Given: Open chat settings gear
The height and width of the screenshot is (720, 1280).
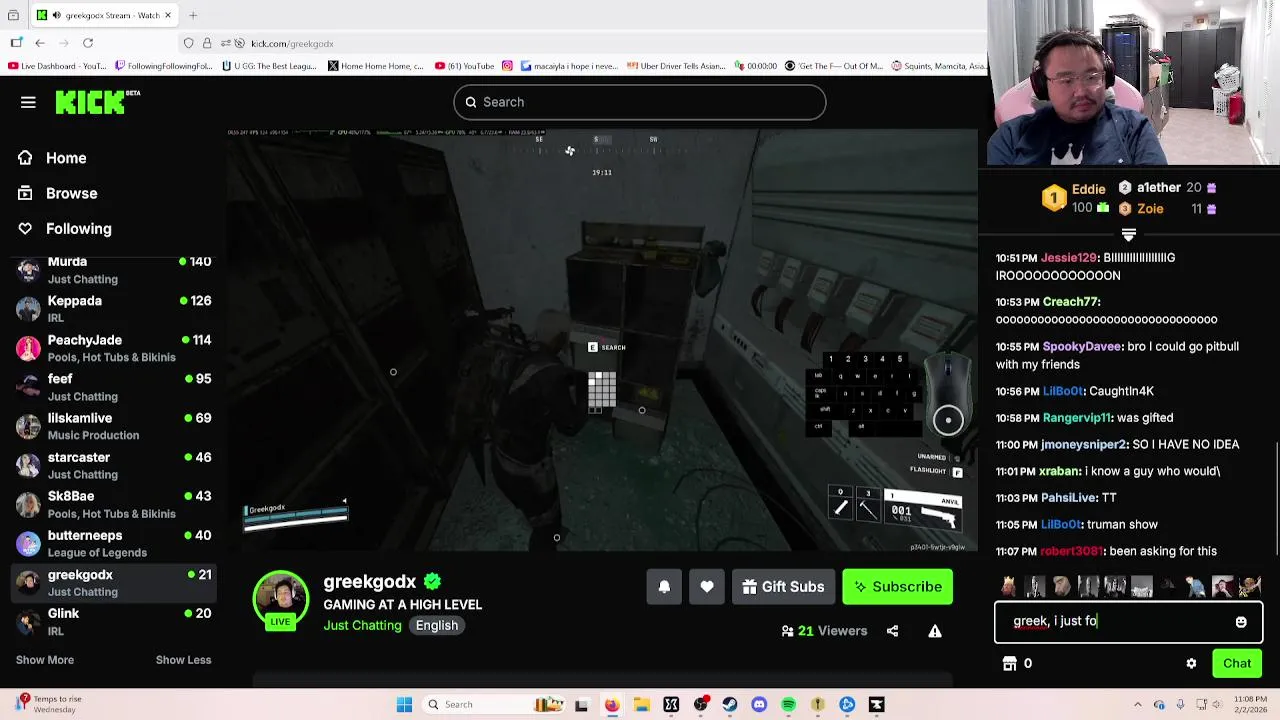Looking at the screenshot, I should (x=1191, y=663).
